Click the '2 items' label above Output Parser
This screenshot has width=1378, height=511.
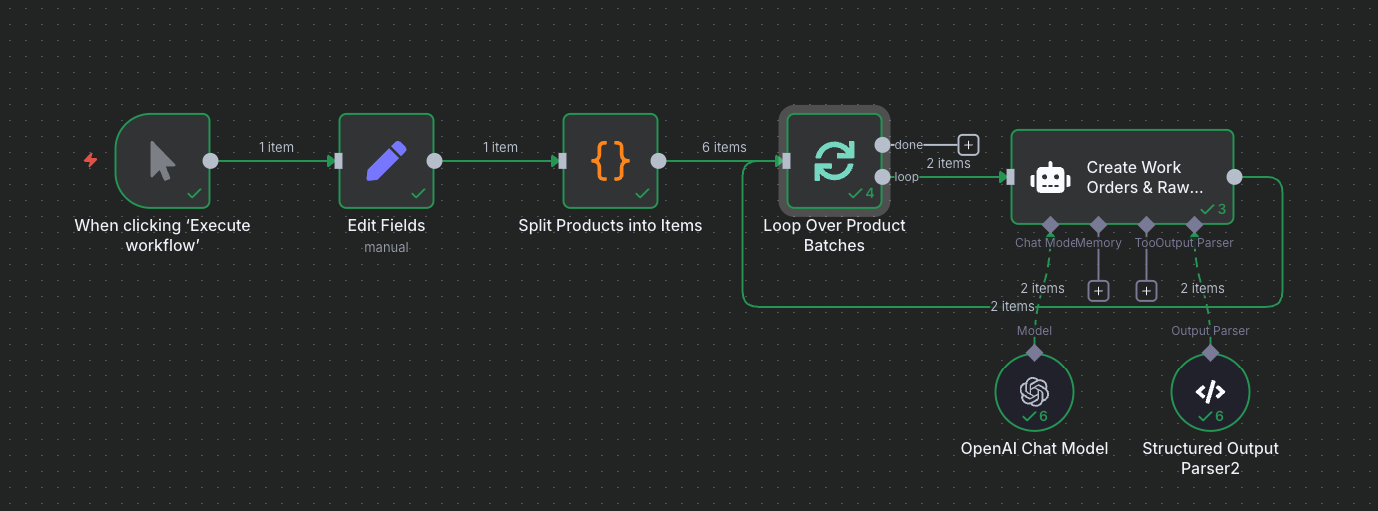[1202, 288]
